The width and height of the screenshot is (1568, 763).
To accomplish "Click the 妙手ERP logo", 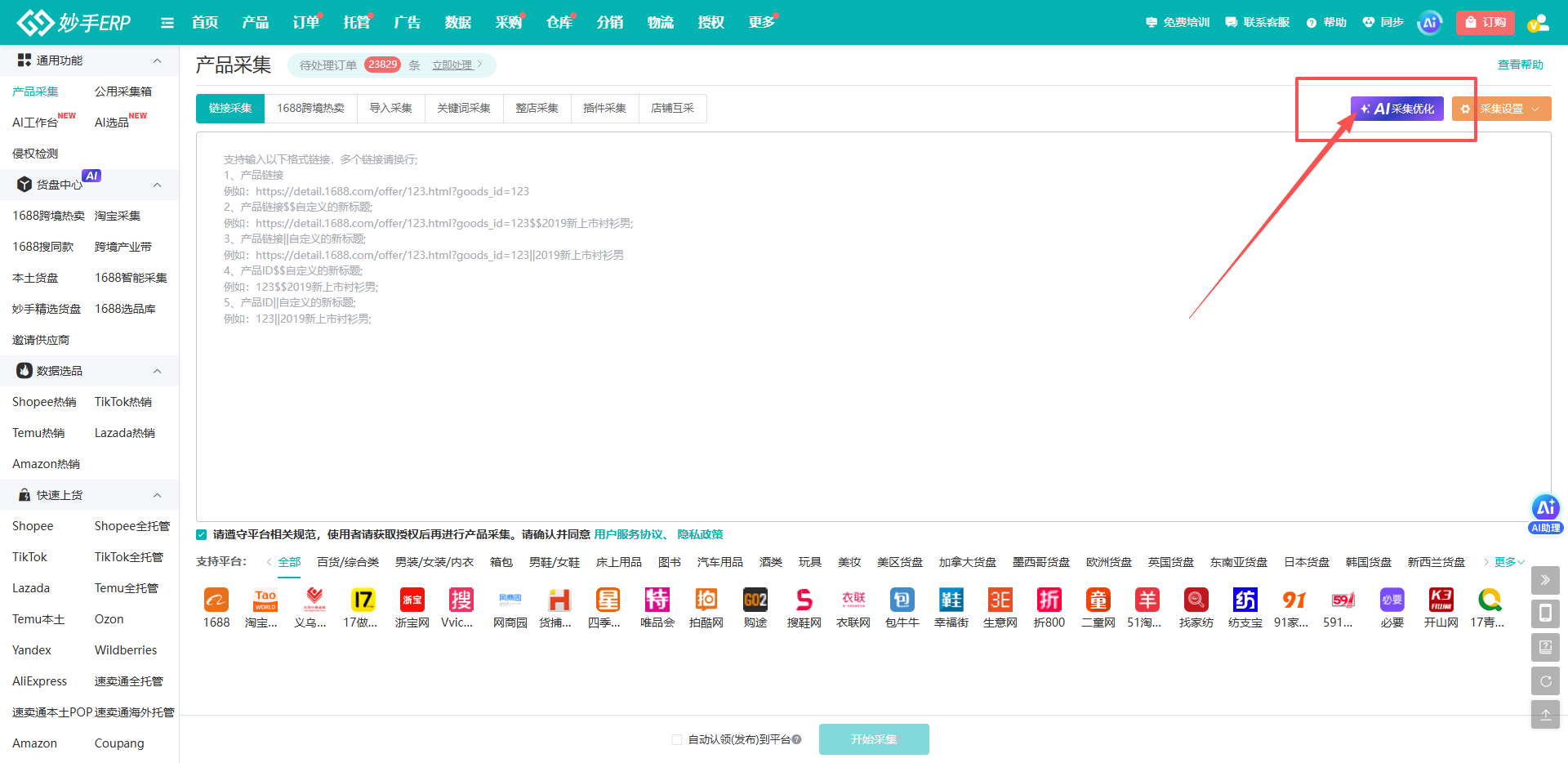I will coord(73,22).
